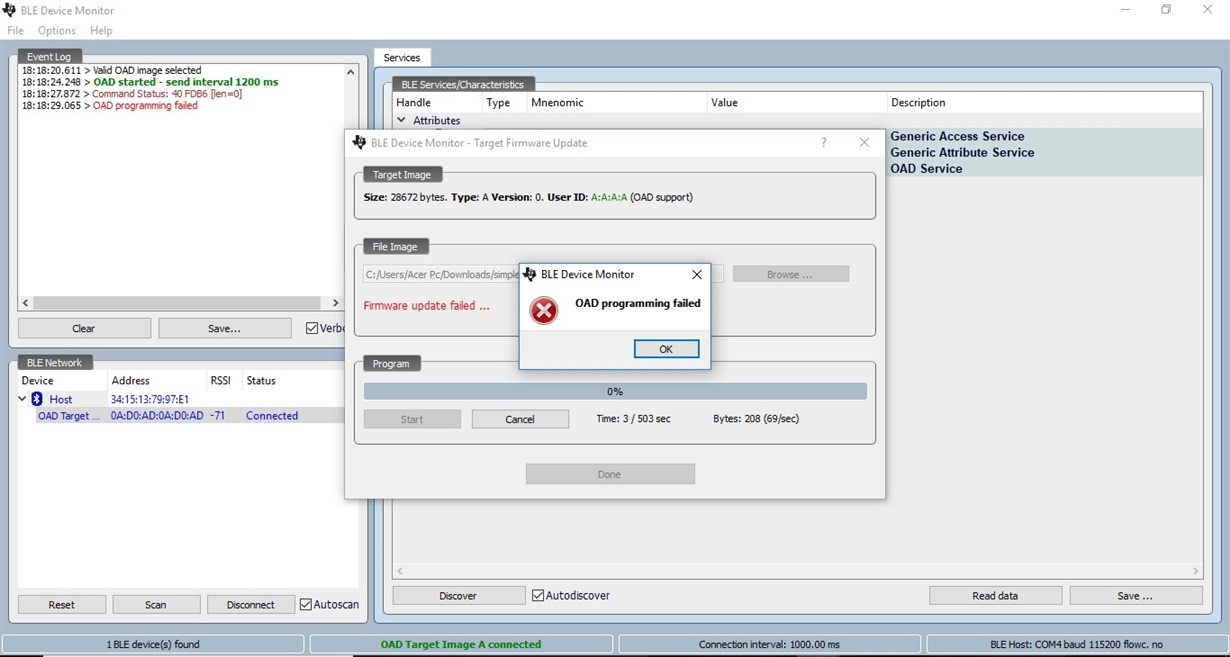
Task: Toggle the Autodiscover checkbox
Action: pyautogui.click(x=538, y=595)
